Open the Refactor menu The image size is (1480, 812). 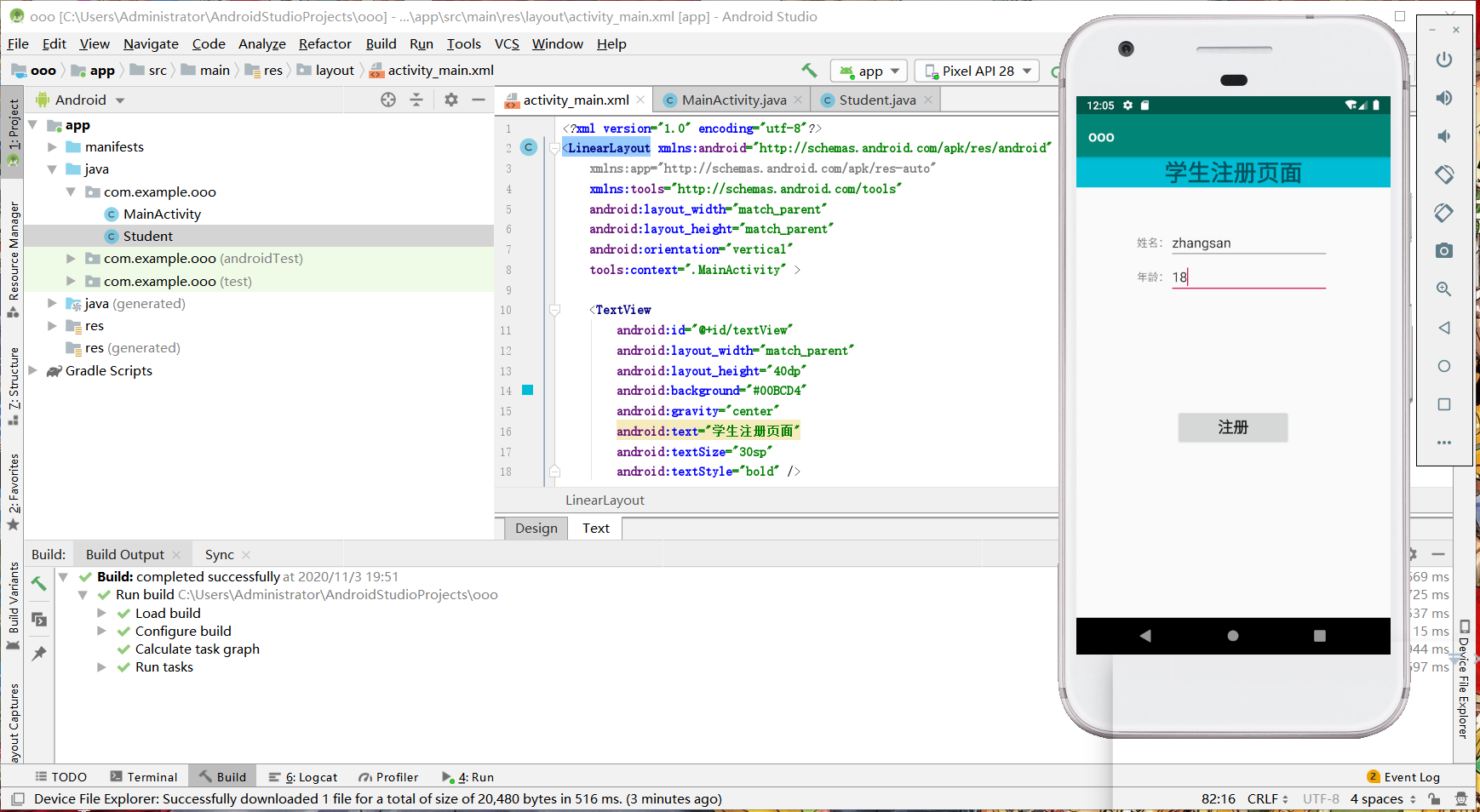(x=324, y=44)
